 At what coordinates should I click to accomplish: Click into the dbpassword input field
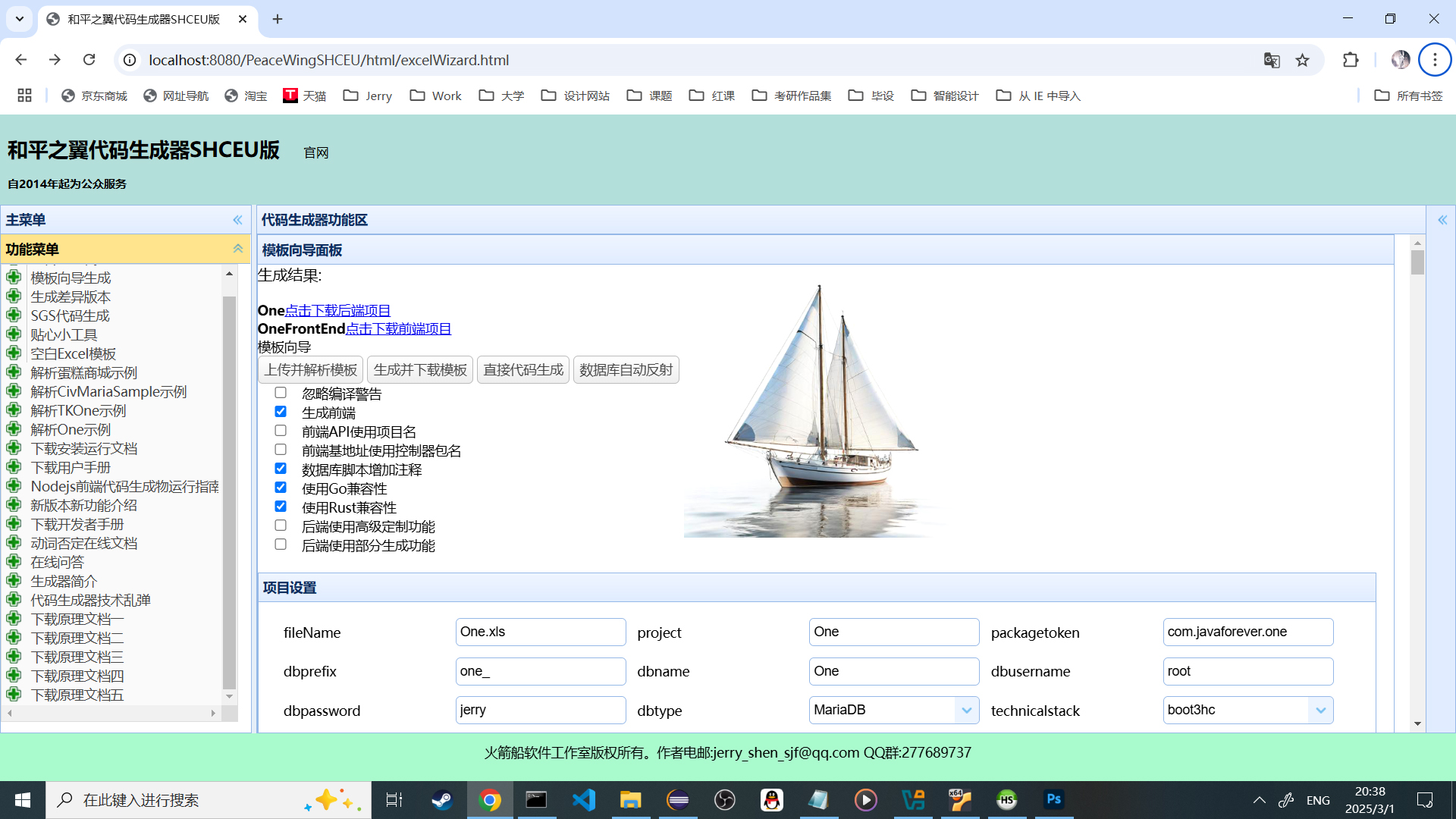tap(540, 711)
